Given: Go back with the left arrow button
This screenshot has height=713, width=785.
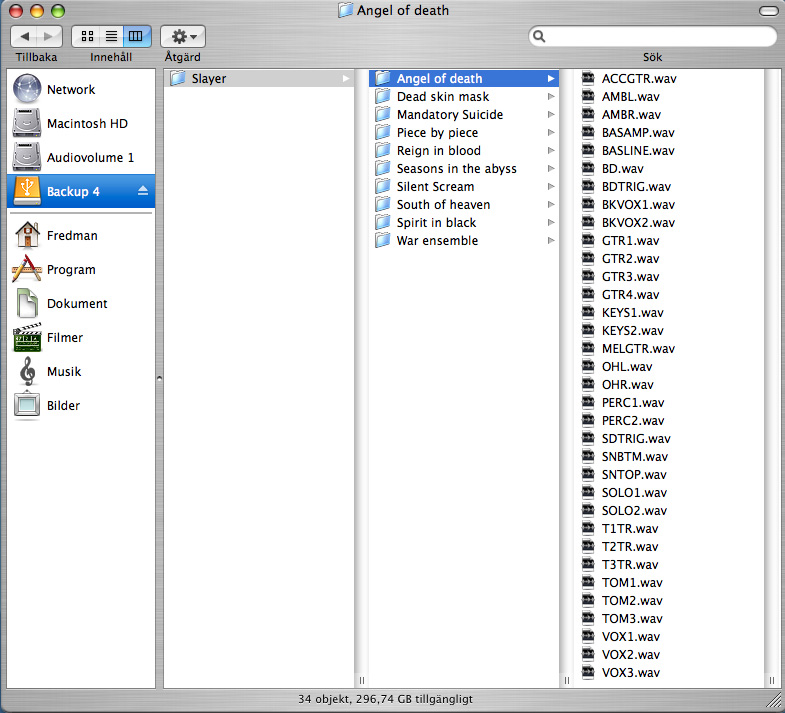Looking at the screenshot, I should [25, 36].
